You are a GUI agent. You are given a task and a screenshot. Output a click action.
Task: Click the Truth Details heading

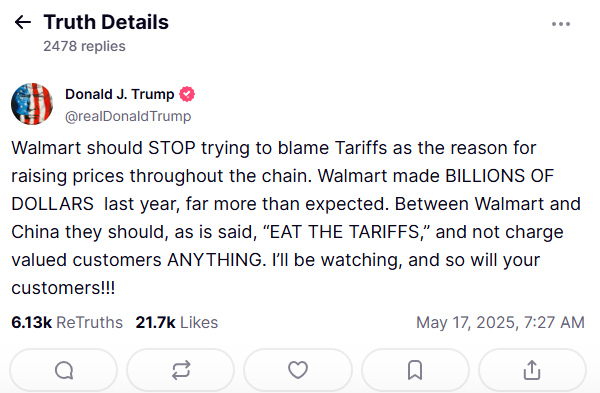click(106, 22)
